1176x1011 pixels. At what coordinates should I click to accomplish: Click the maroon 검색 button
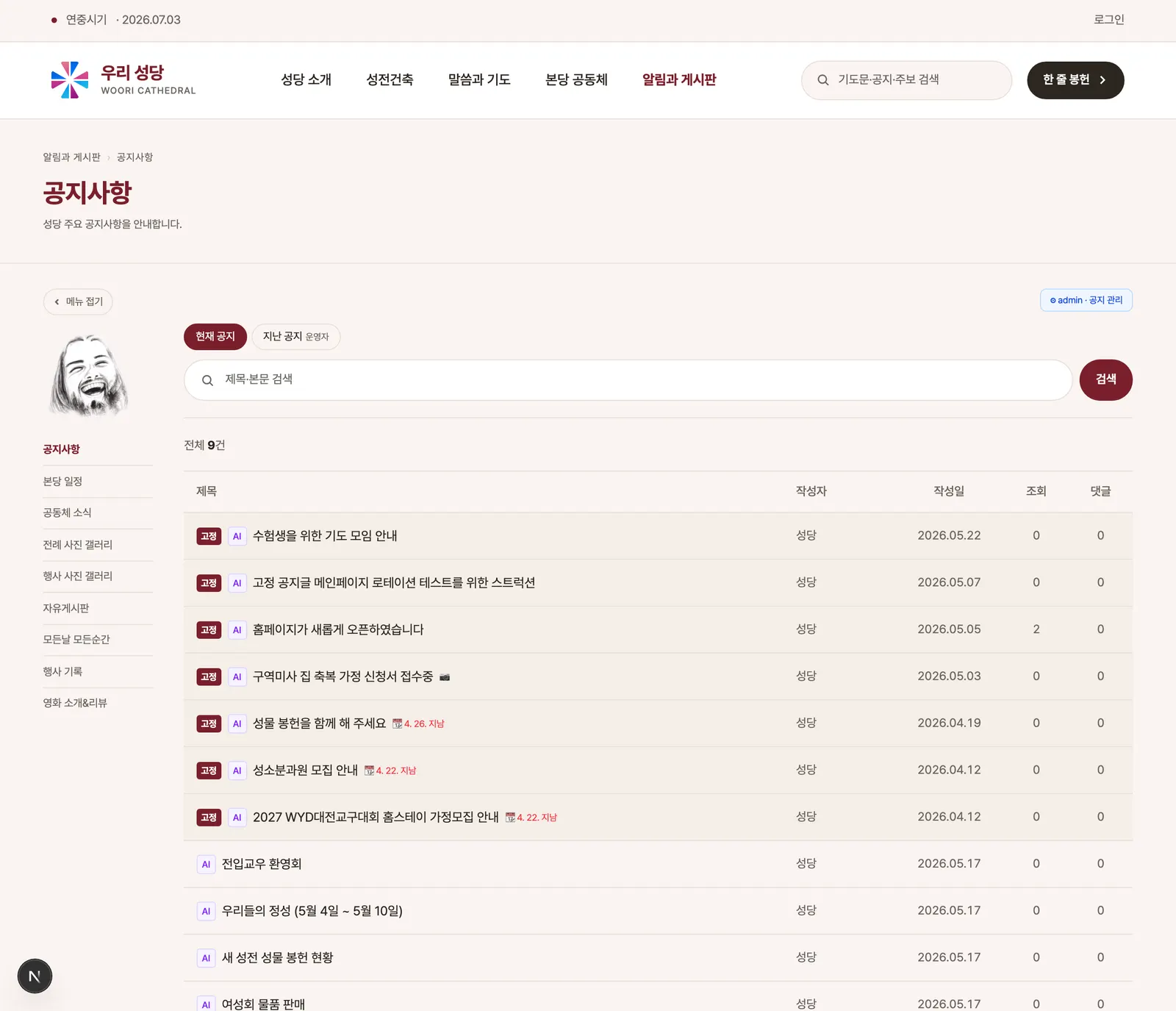coord(1105,379)
